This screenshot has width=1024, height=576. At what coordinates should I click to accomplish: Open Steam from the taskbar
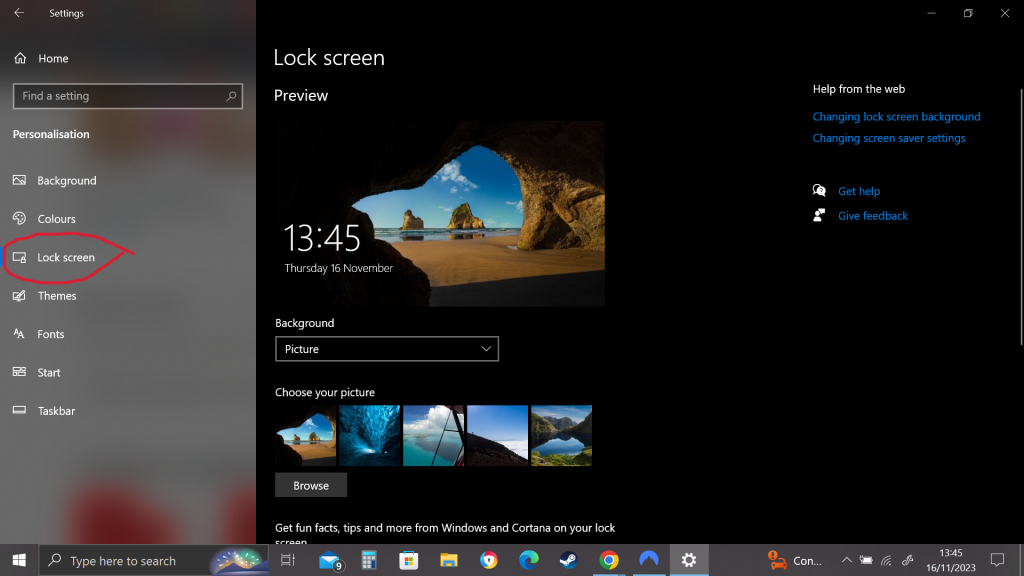tap(567, 560)
